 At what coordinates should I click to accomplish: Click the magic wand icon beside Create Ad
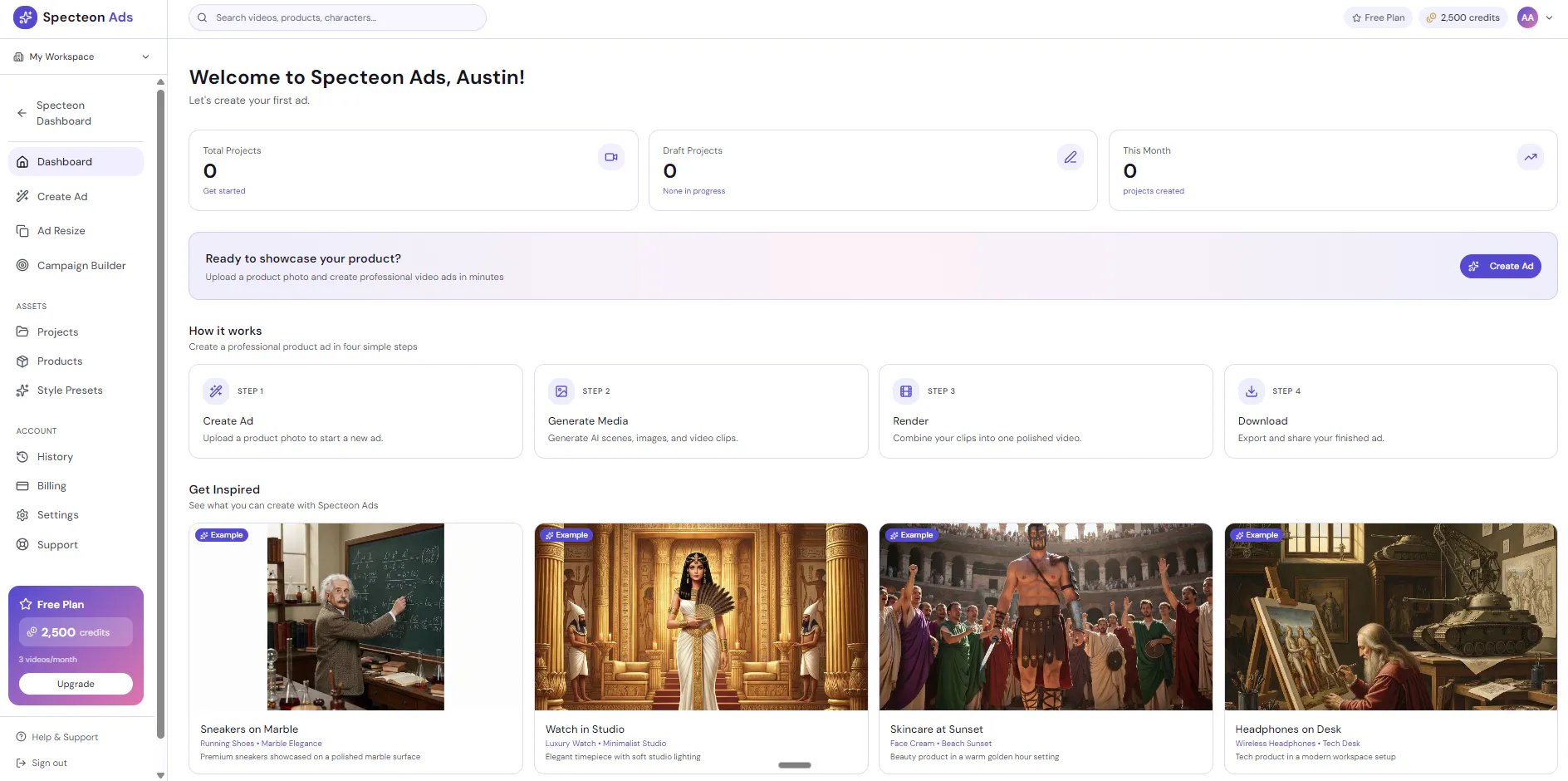coord(22,197)
